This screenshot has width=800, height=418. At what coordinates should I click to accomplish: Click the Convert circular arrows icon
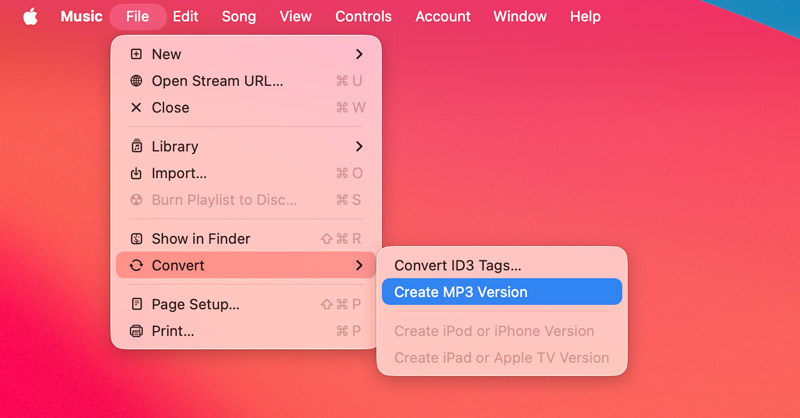click(136, 265)
